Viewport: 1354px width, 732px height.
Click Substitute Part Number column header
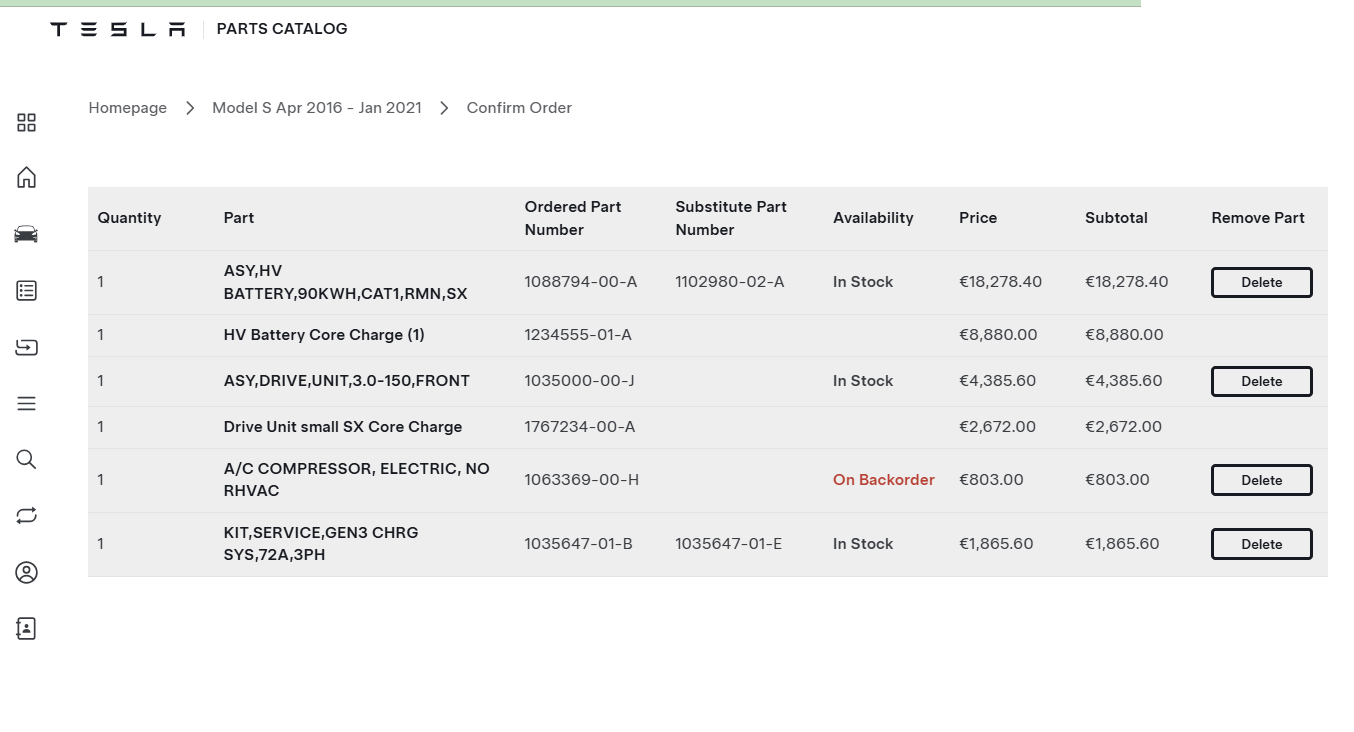tap(731, 218)
